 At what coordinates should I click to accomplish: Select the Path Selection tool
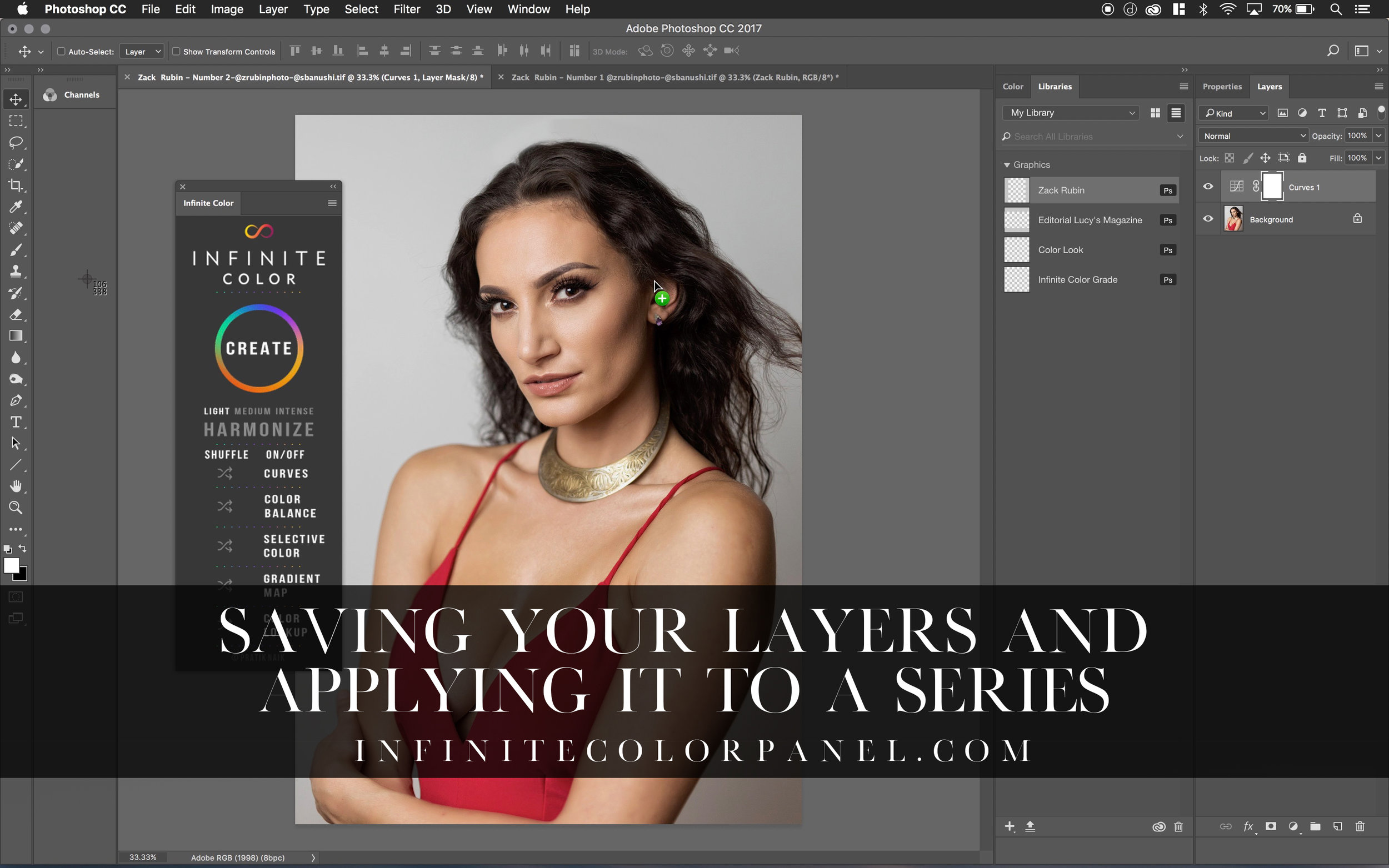(16, 443)
